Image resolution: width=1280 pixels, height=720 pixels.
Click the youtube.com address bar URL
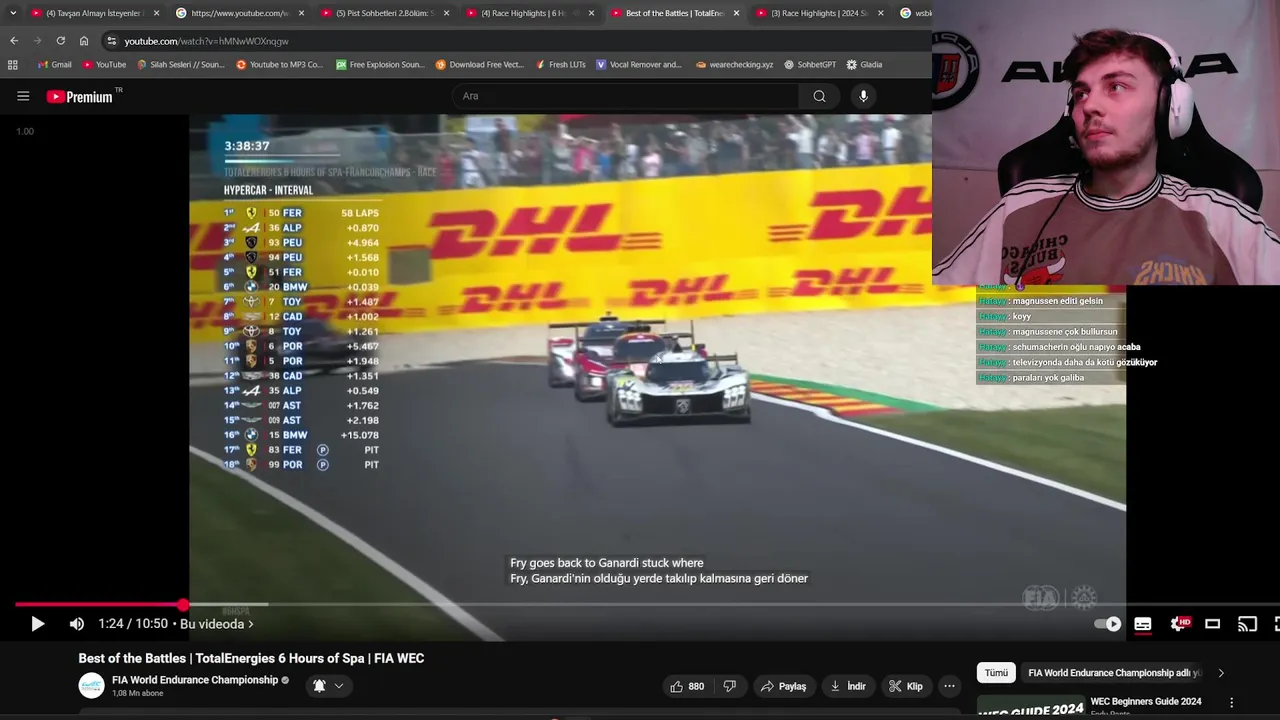(206, 41)
